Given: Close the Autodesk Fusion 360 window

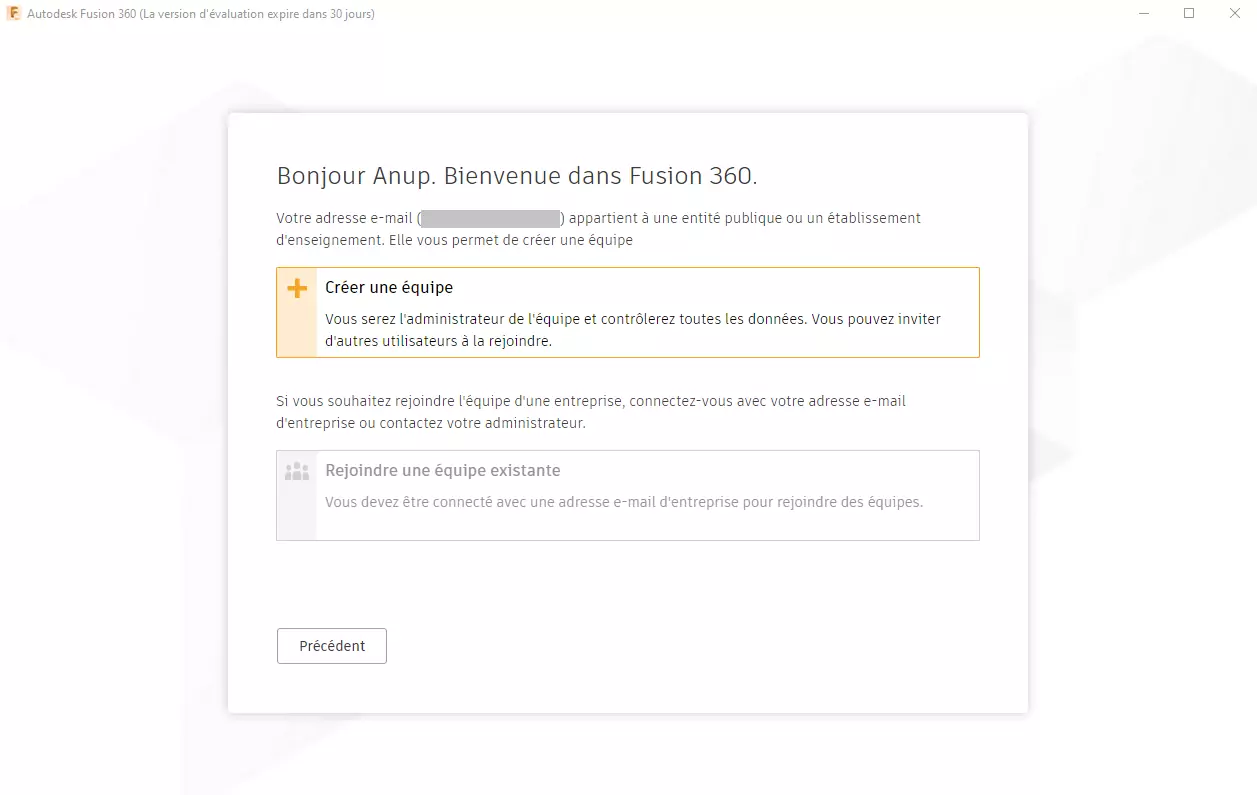Looking at the screenshot, I should pos(1234,14).
